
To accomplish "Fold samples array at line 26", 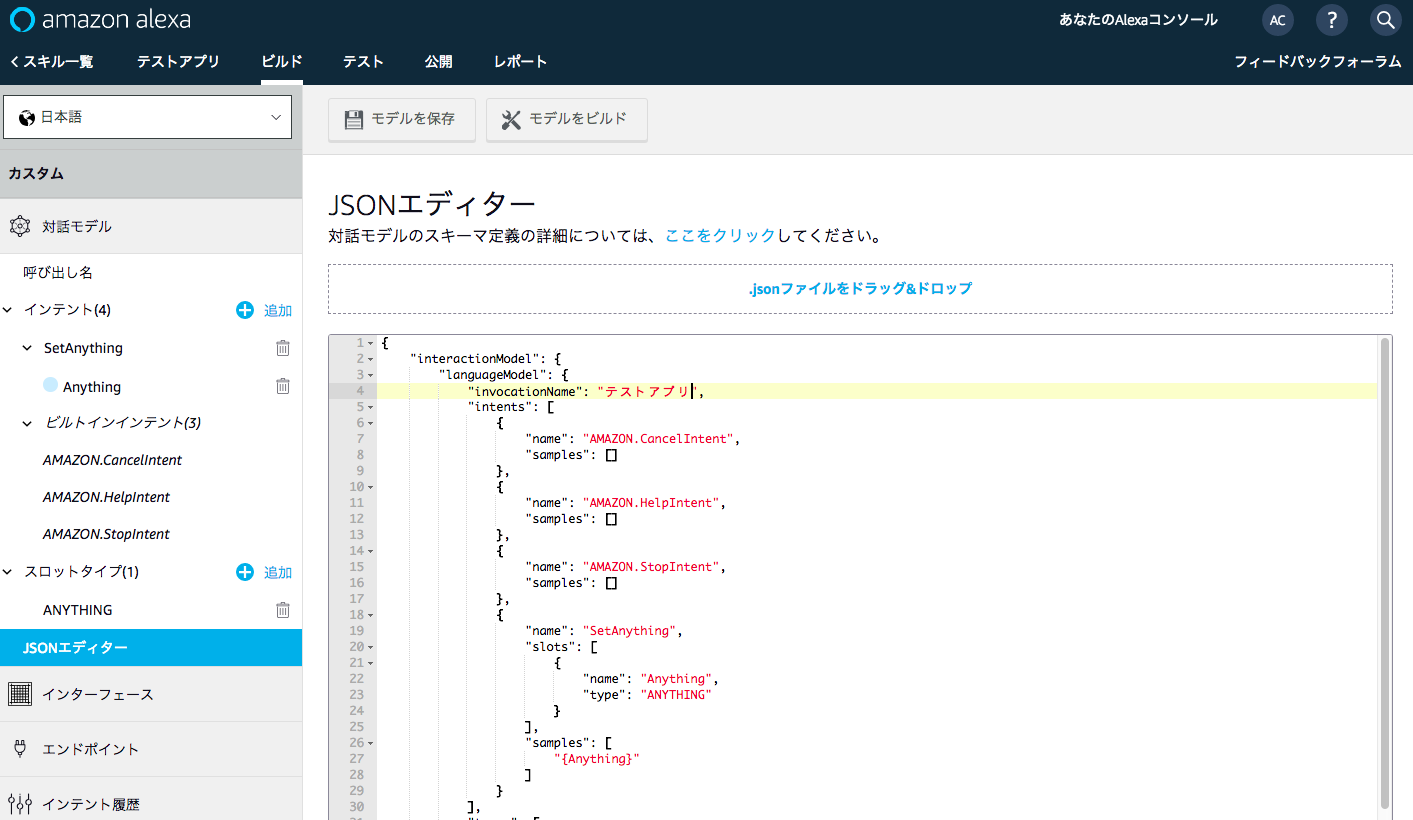I will (x=371, y=743).
